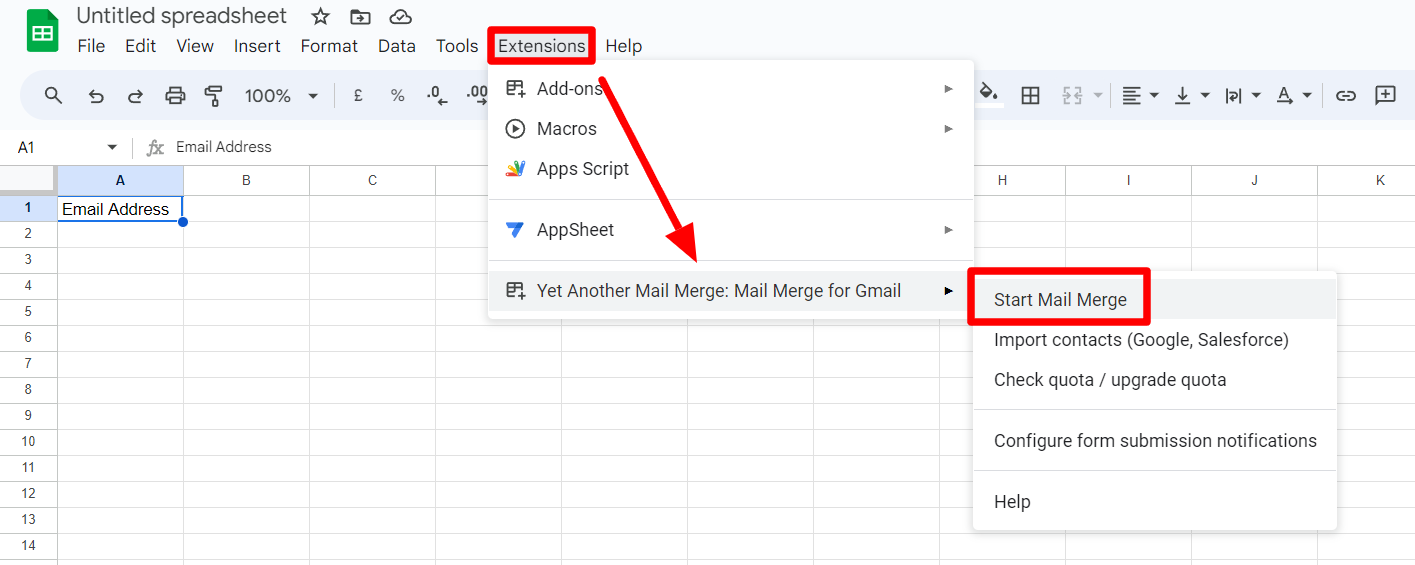Image resolution: width=1415 pixels, height=565 pixels.
Task: Open text wrapping options
Action: pos(1243,95)
